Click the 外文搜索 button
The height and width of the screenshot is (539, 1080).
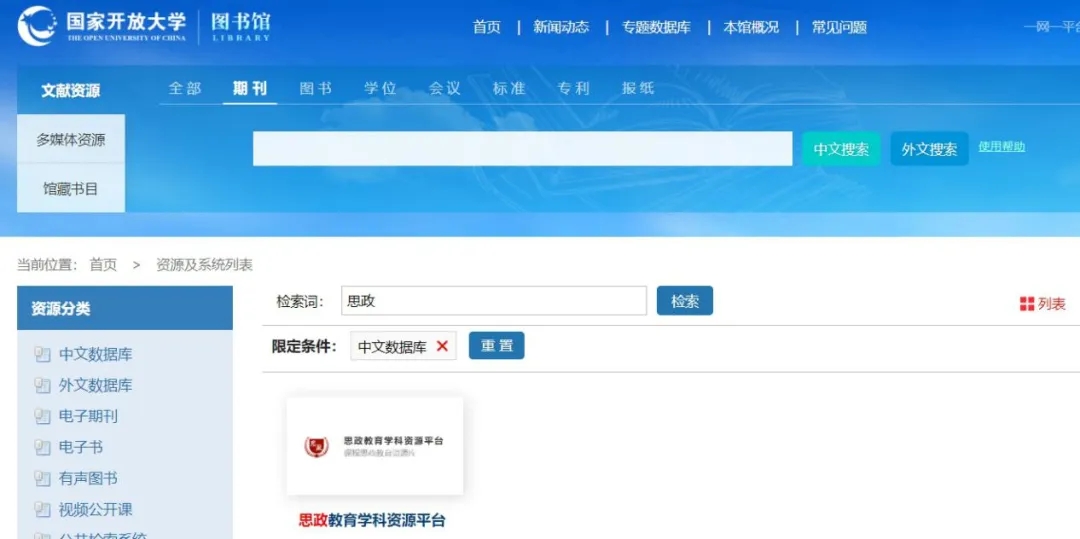click(x=930, y=149)
